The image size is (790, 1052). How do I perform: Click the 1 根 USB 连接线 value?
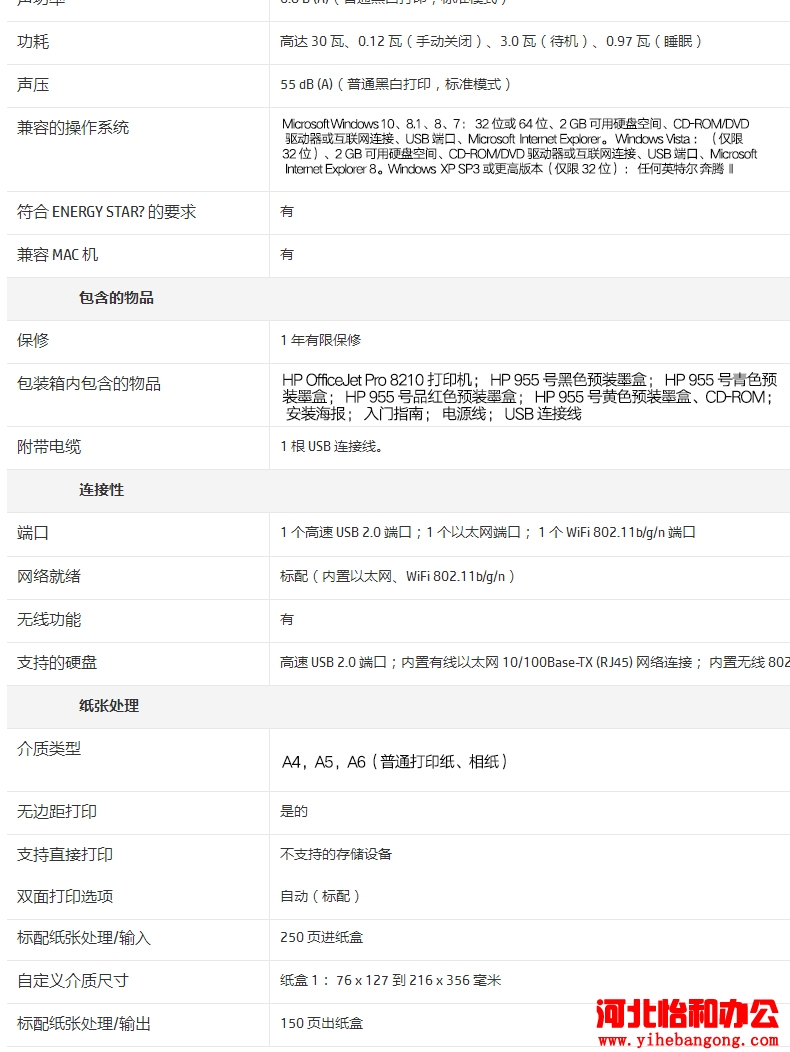coord(332,447)
